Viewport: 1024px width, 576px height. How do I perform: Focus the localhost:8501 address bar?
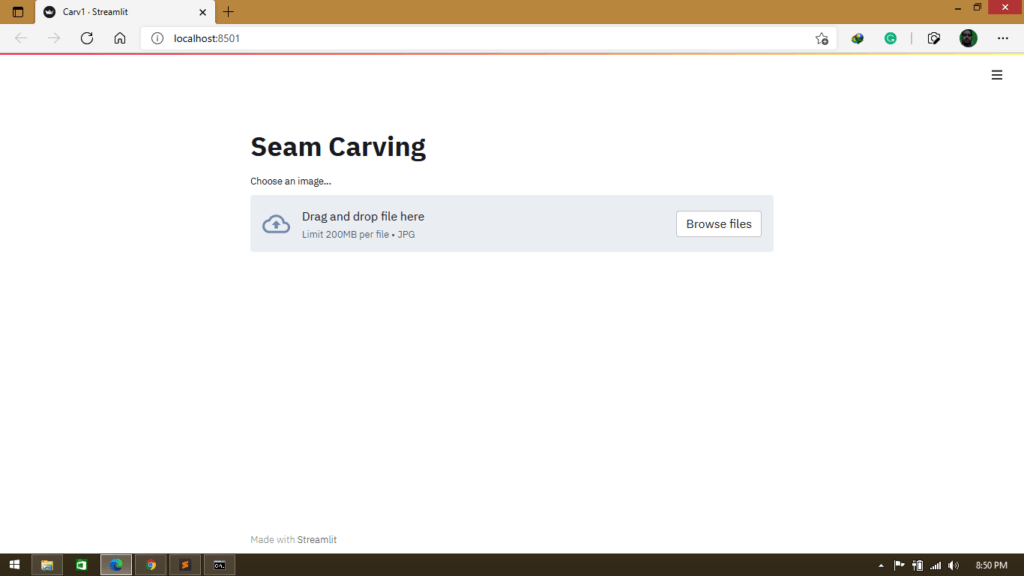480,38
